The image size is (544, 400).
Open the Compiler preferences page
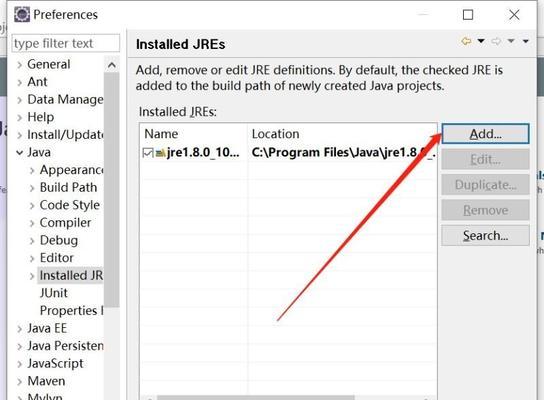[65, 223]
